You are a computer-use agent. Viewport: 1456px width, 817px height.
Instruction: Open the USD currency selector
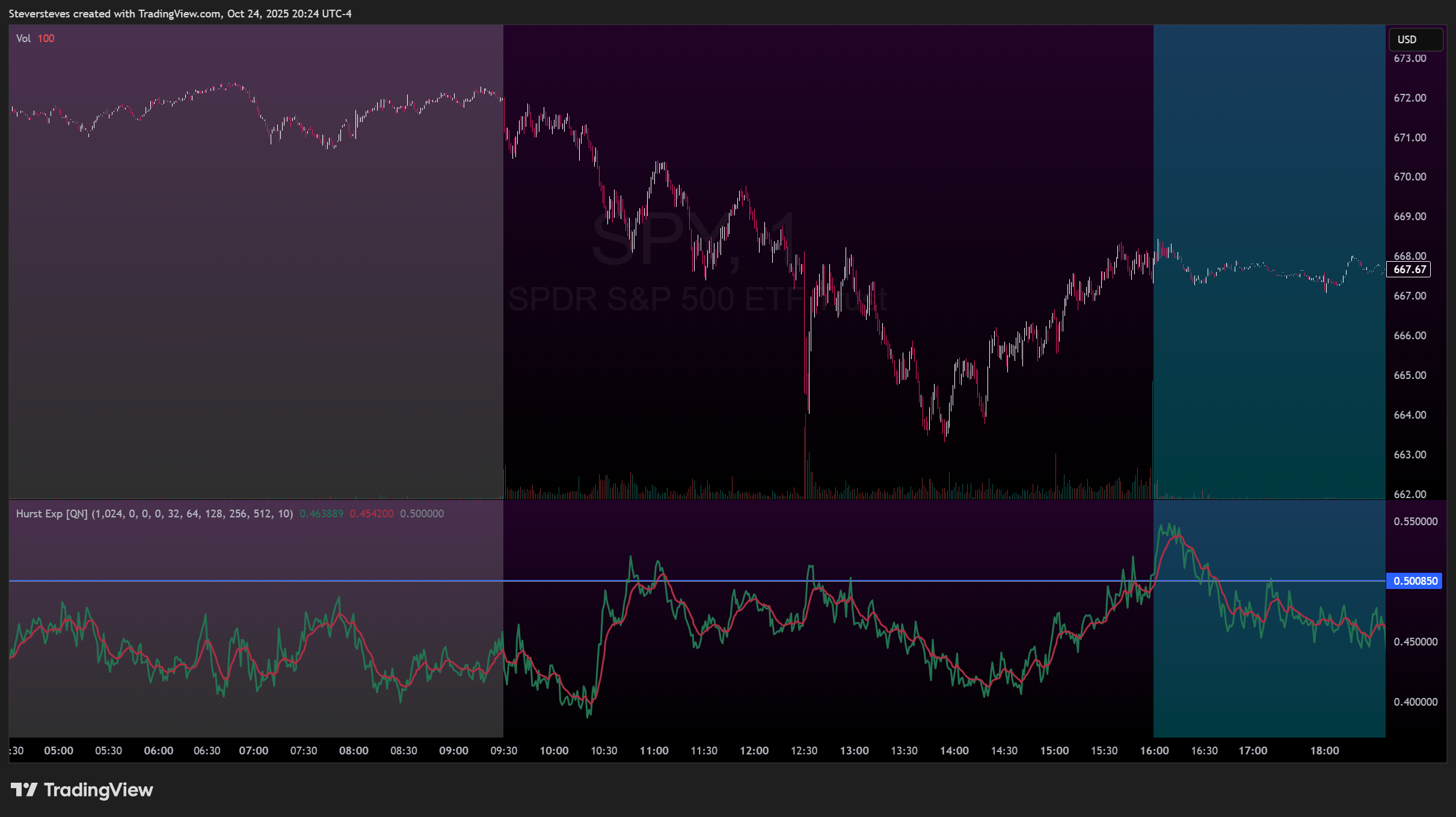[1415, 40]
